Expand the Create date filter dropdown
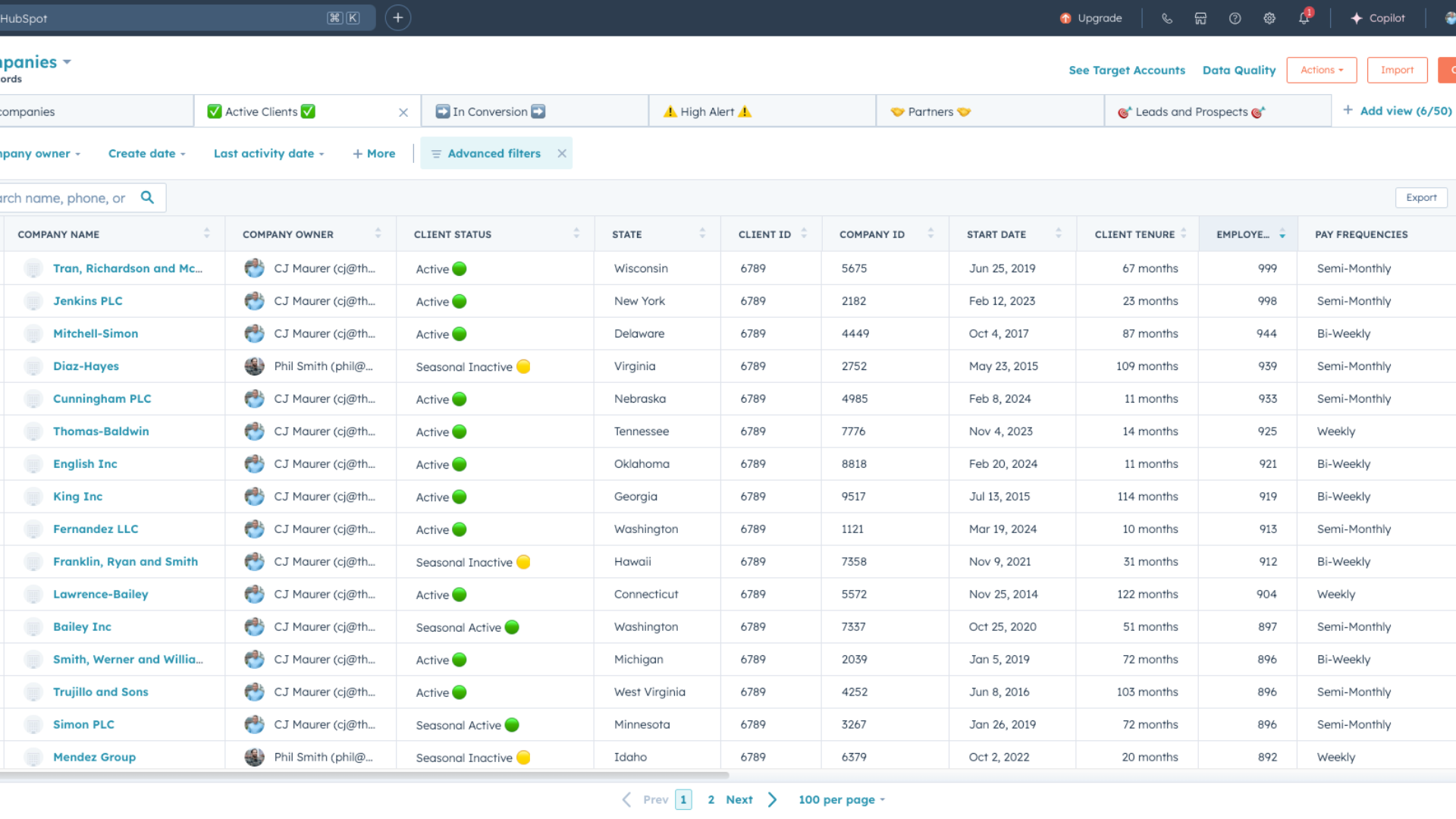The image size is (1456, 819). pos(146,153)
